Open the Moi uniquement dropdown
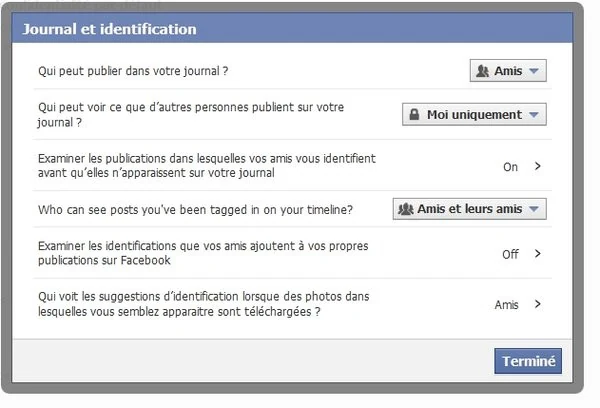 coord(474,114)
